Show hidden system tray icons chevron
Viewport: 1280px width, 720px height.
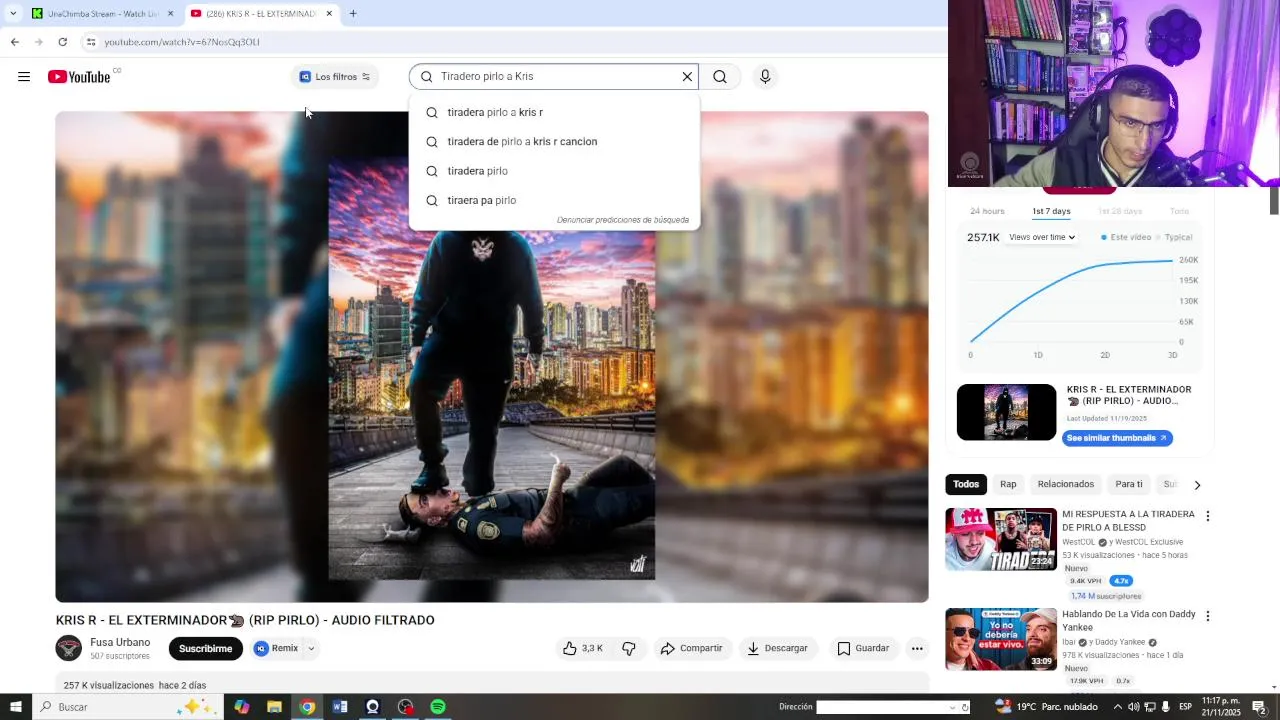[x=1118, y=707]
